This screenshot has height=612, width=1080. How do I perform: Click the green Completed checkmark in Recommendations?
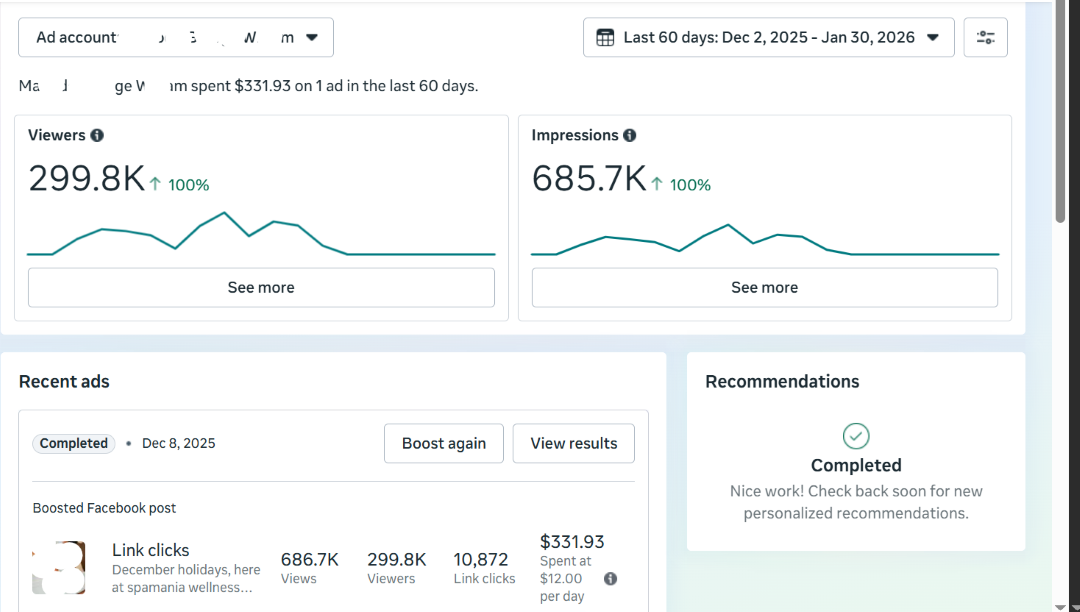coord(856,436)
